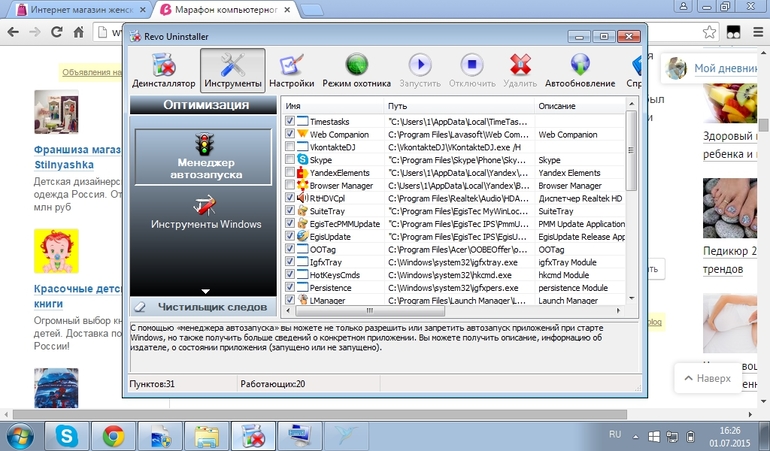The width and height of the screenshot is (770, 451).
Task: Click the Web Companion entry icon
Action: [x=302, y=134]
